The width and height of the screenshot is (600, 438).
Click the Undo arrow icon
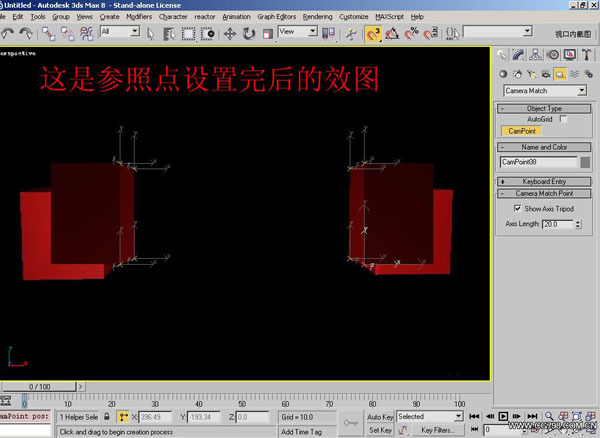click(x=7, y=34)
